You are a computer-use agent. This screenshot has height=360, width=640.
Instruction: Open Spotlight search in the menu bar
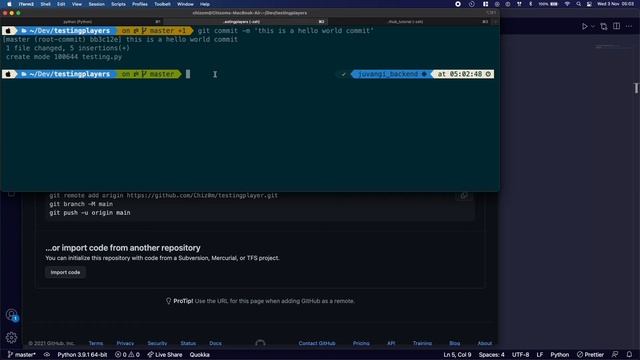coord(578,4)
